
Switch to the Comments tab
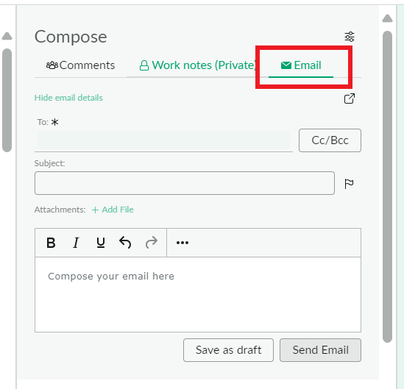click(80, 65)
